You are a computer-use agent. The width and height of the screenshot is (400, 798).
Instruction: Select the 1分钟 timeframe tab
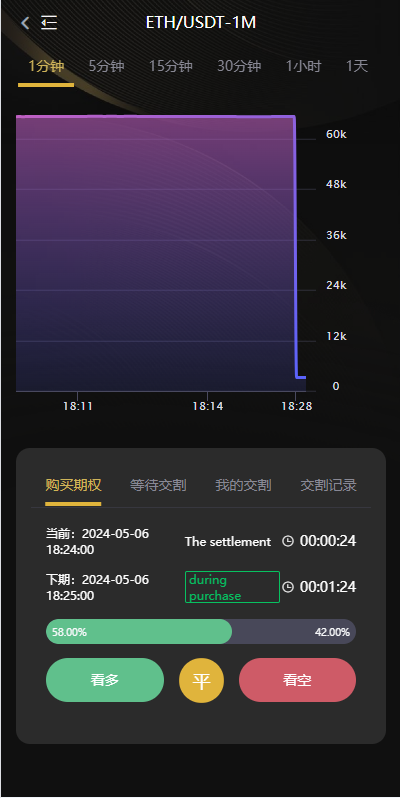[x=46, y=66]
